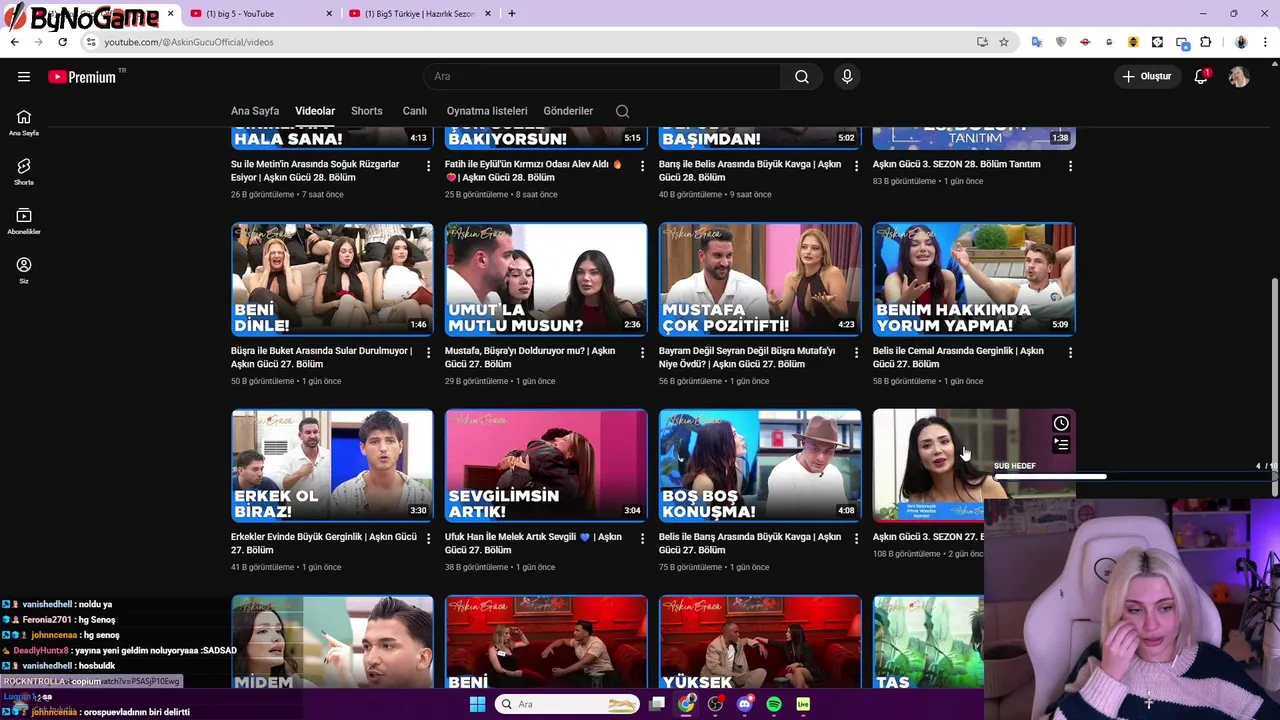Switch to the Ana Sayfa channel tab

point(255,111)
